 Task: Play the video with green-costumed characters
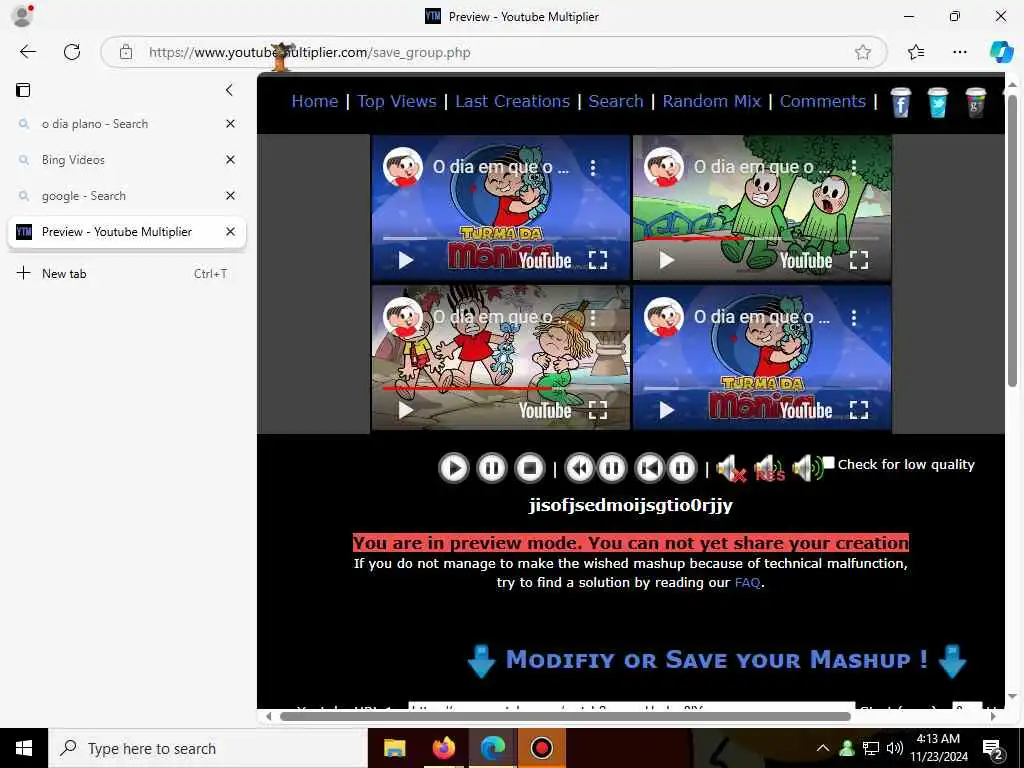tap(666, 261)
